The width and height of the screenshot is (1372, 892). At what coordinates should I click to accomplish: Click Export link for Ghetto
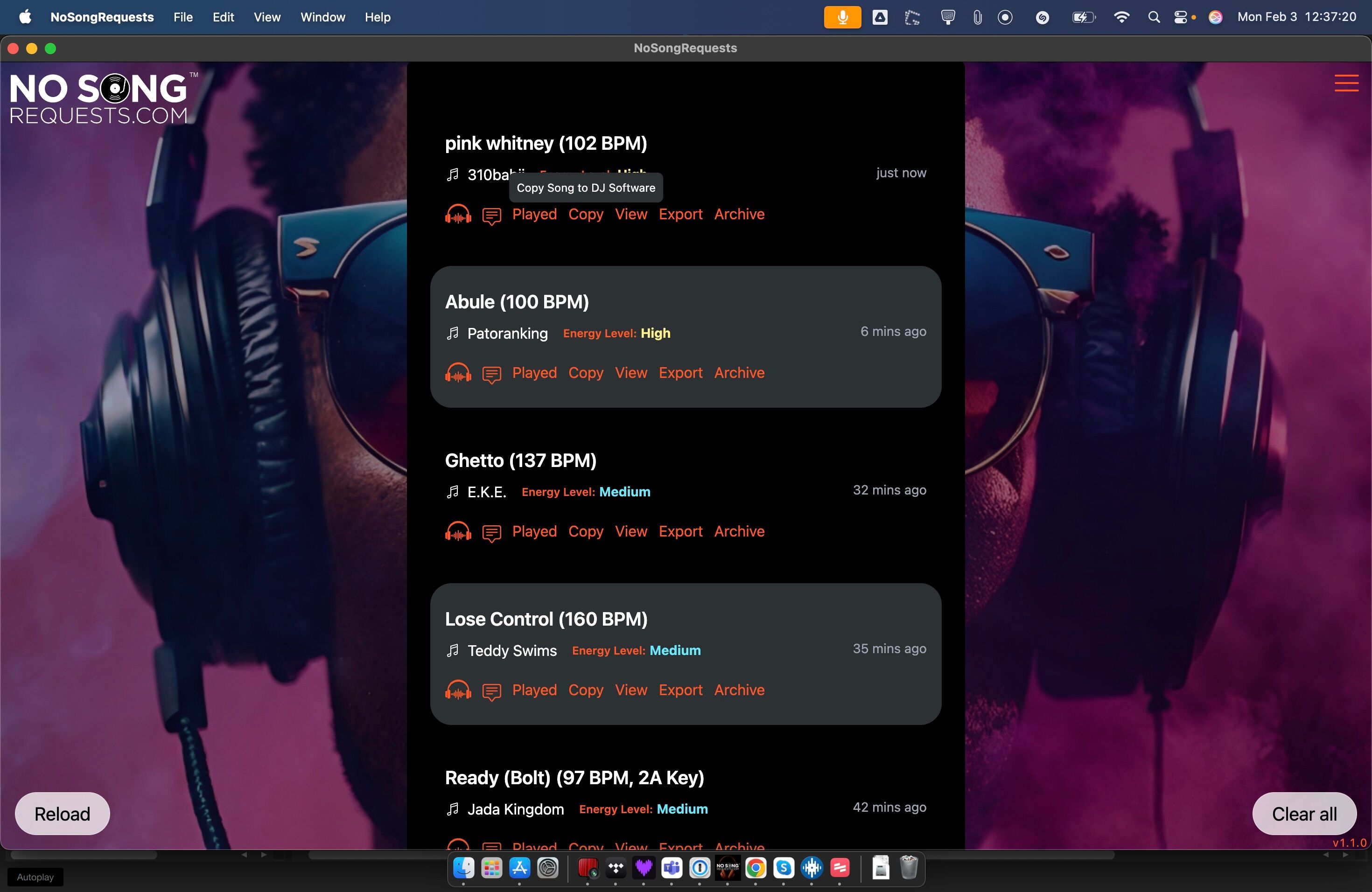[680, 531]
